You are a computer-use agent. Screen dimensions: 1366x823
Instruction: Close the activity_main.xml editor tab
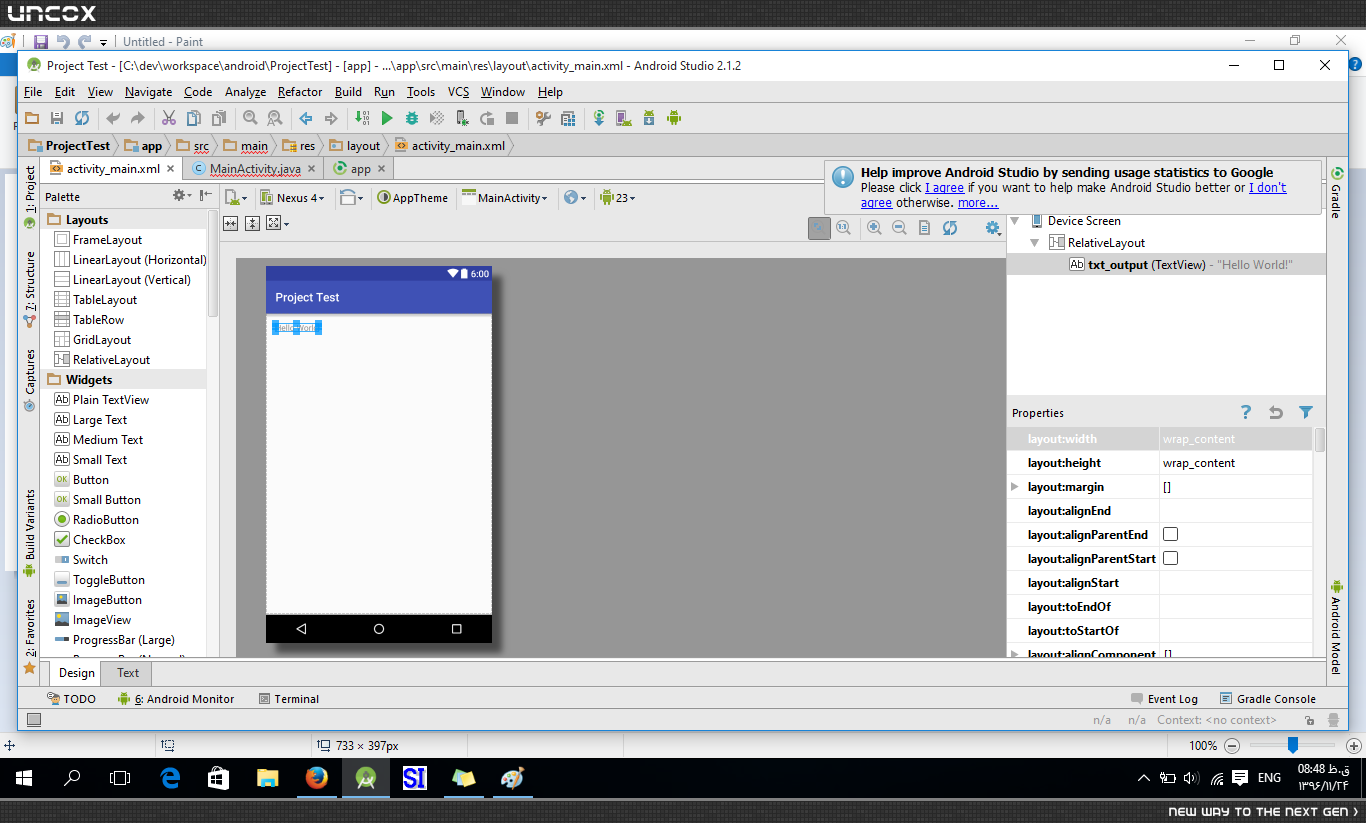171,169
